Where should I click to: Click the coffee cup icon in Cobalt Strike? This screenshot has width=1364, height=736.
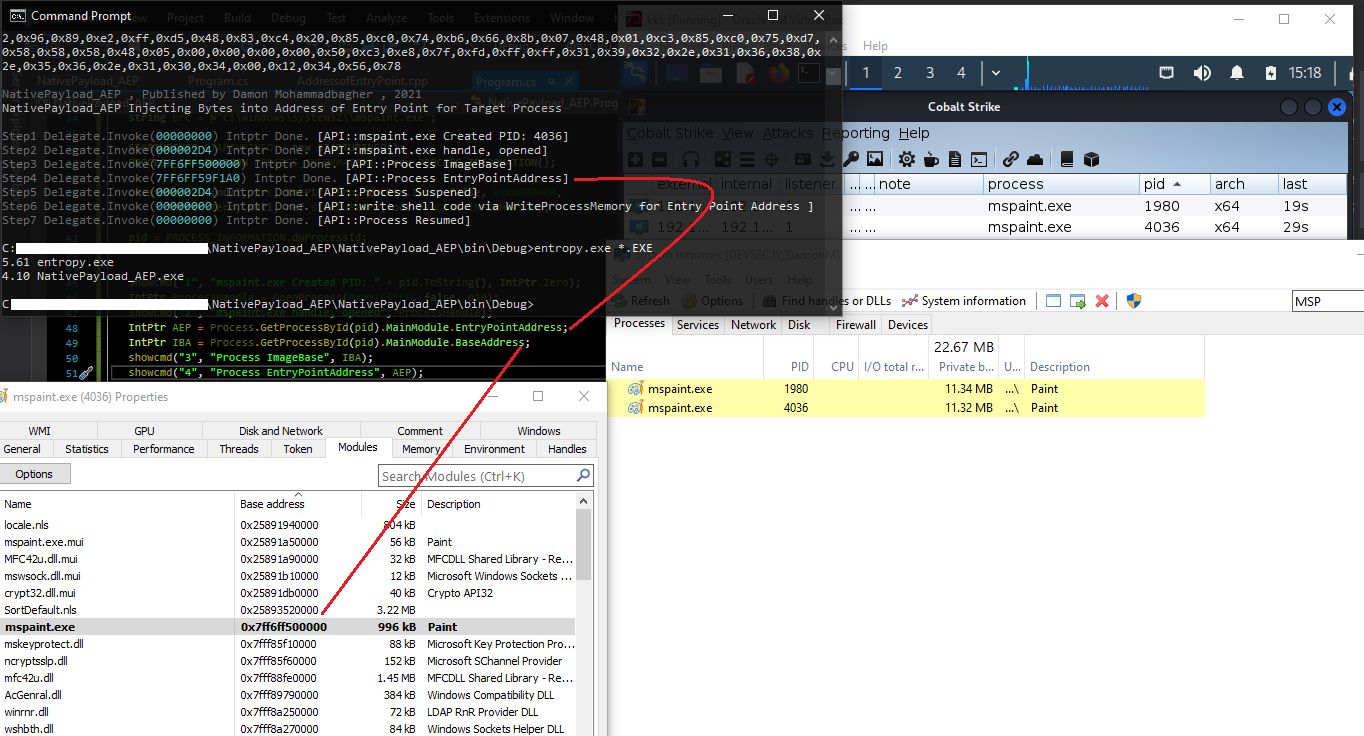coord(931,159)
